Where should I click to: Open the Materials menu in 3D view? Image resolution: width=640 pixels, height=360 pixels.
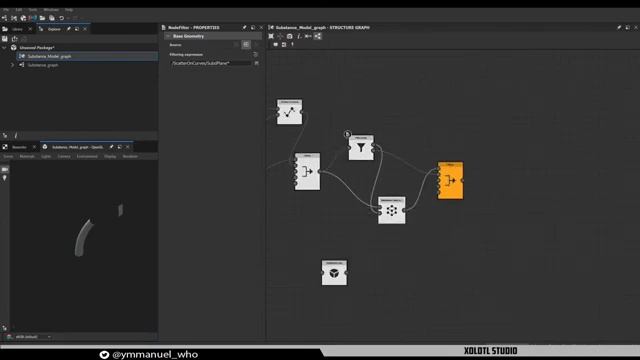tap(27, 156)
